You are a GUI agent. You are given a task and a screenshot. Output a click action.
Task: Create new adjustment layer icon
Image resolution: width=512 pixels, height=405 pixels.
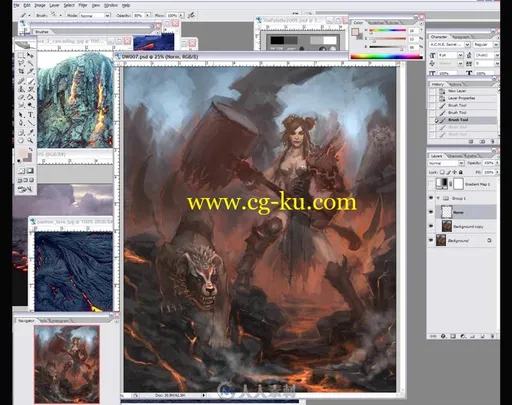point(463,336)
